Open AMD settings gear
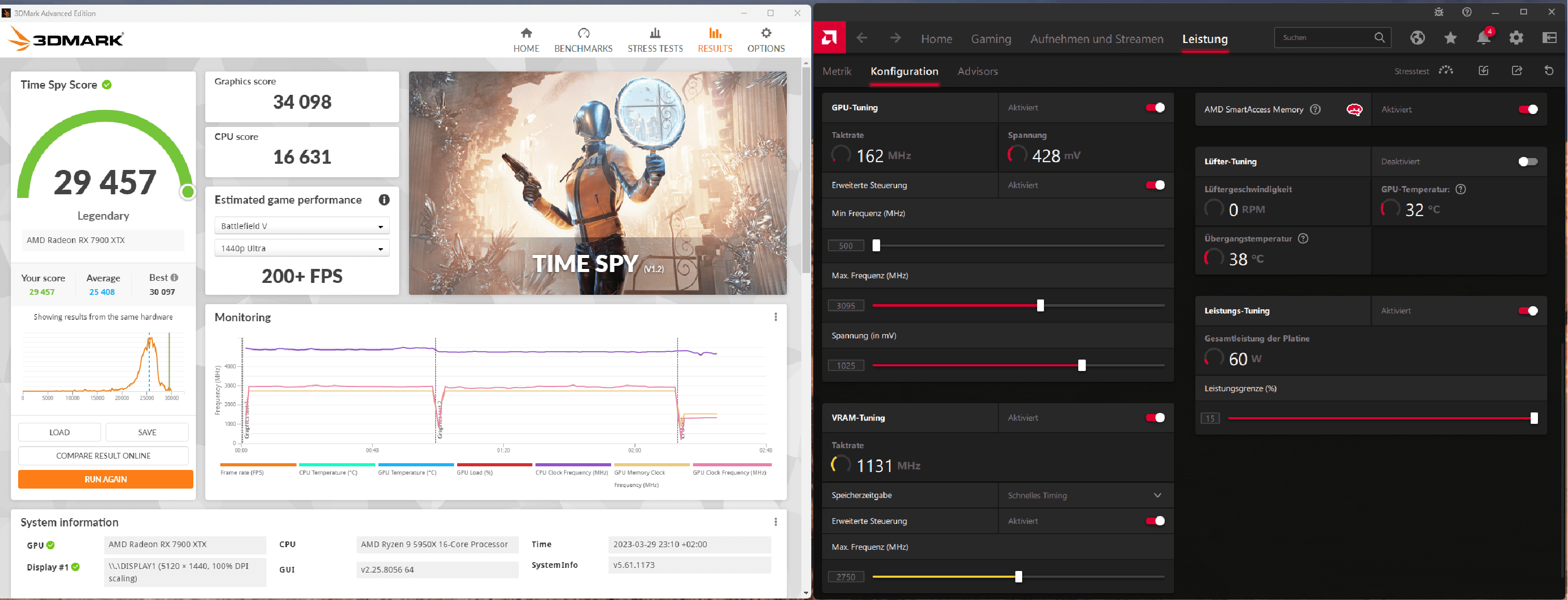Viewport: 1568px width, 600px height. coord(1516,38)
